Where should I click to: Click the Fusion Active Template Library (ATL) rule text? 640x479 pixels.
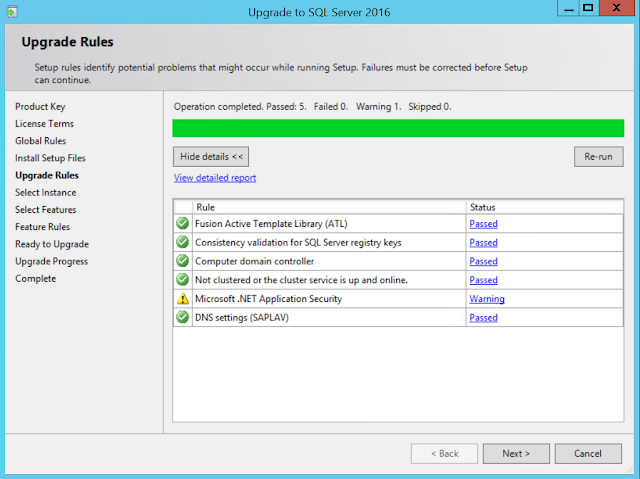271,224
